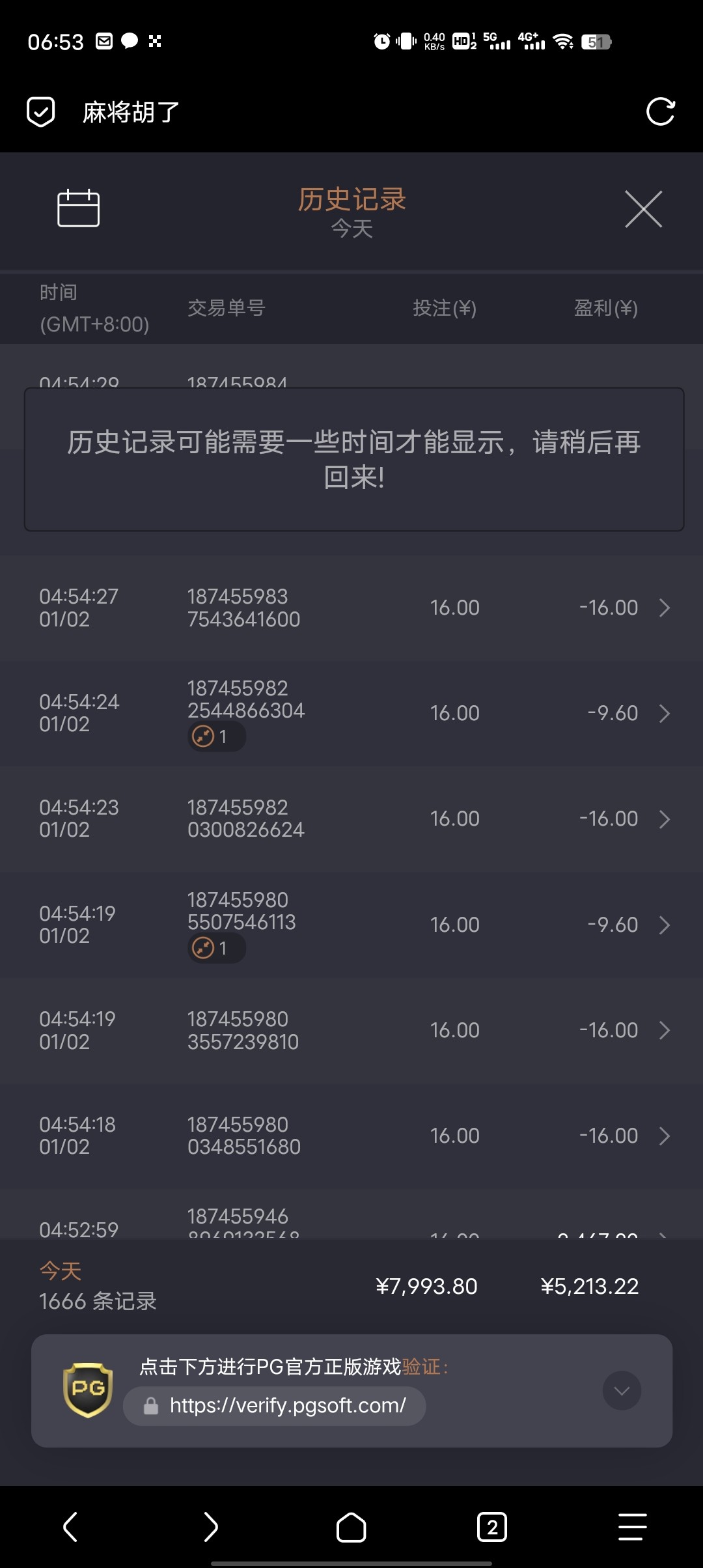Tap the refresh icon in top bar
This screenshot has height=1568, width=703.
coord(660,112)
